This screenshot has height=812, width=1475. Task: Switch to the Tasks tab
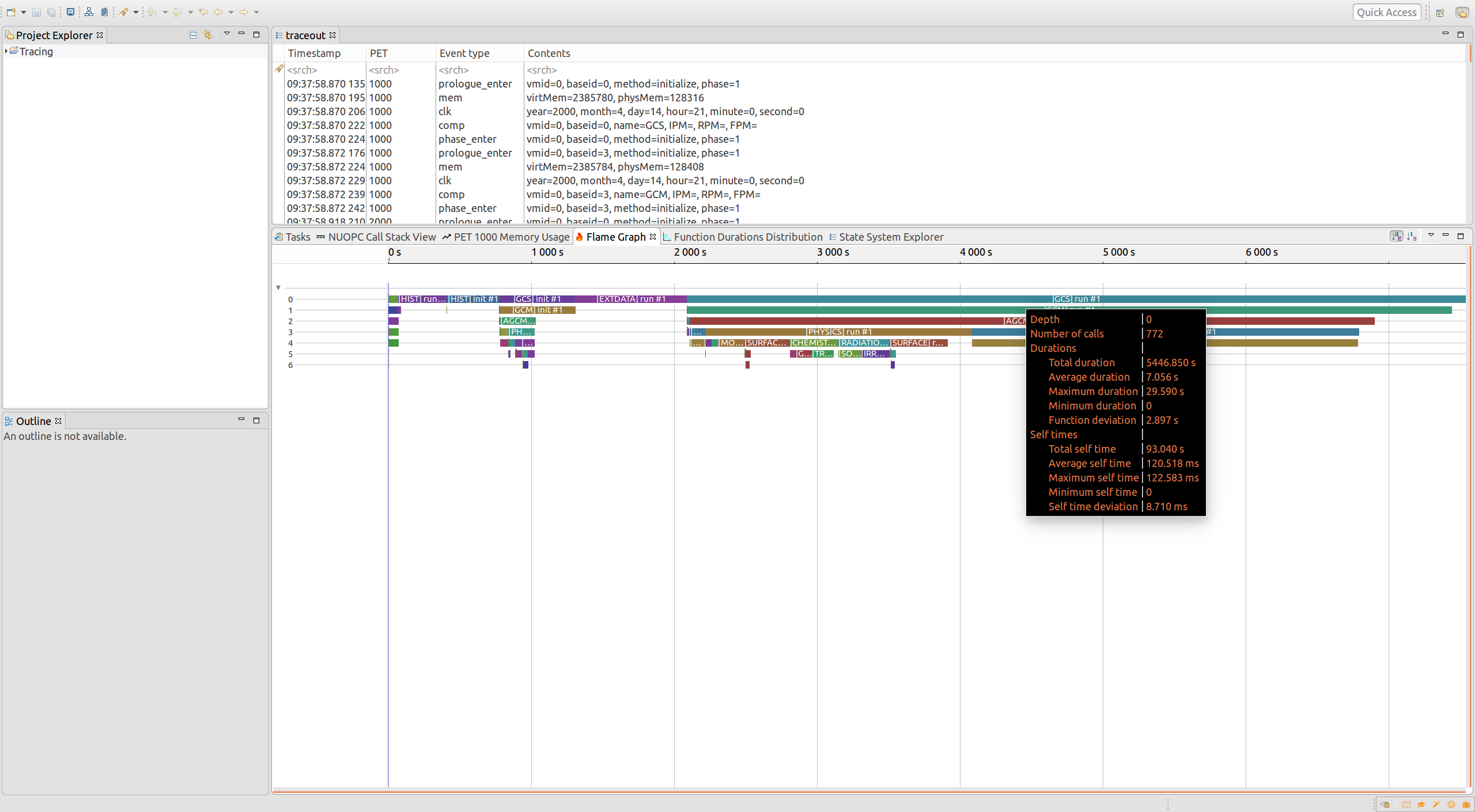[x=293, y=237]
